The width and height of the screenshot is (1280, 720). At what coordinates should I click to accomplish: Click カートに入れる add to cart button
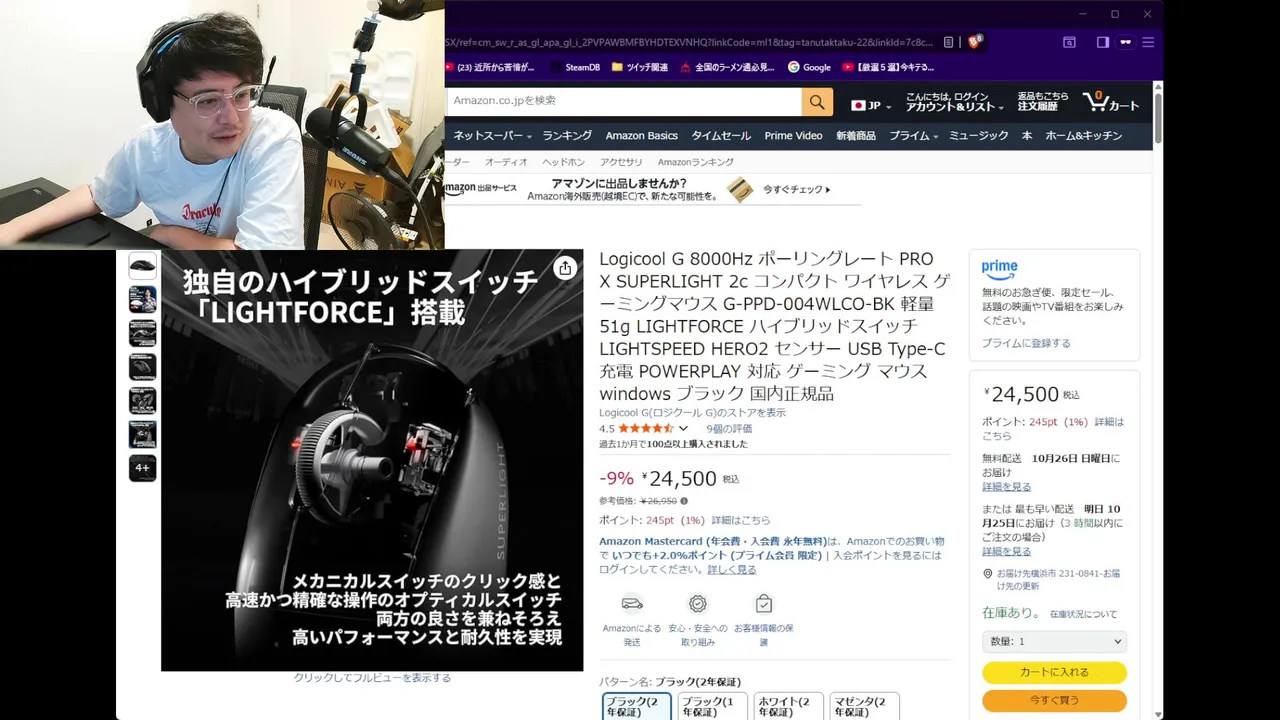[x=1054, y=672]
